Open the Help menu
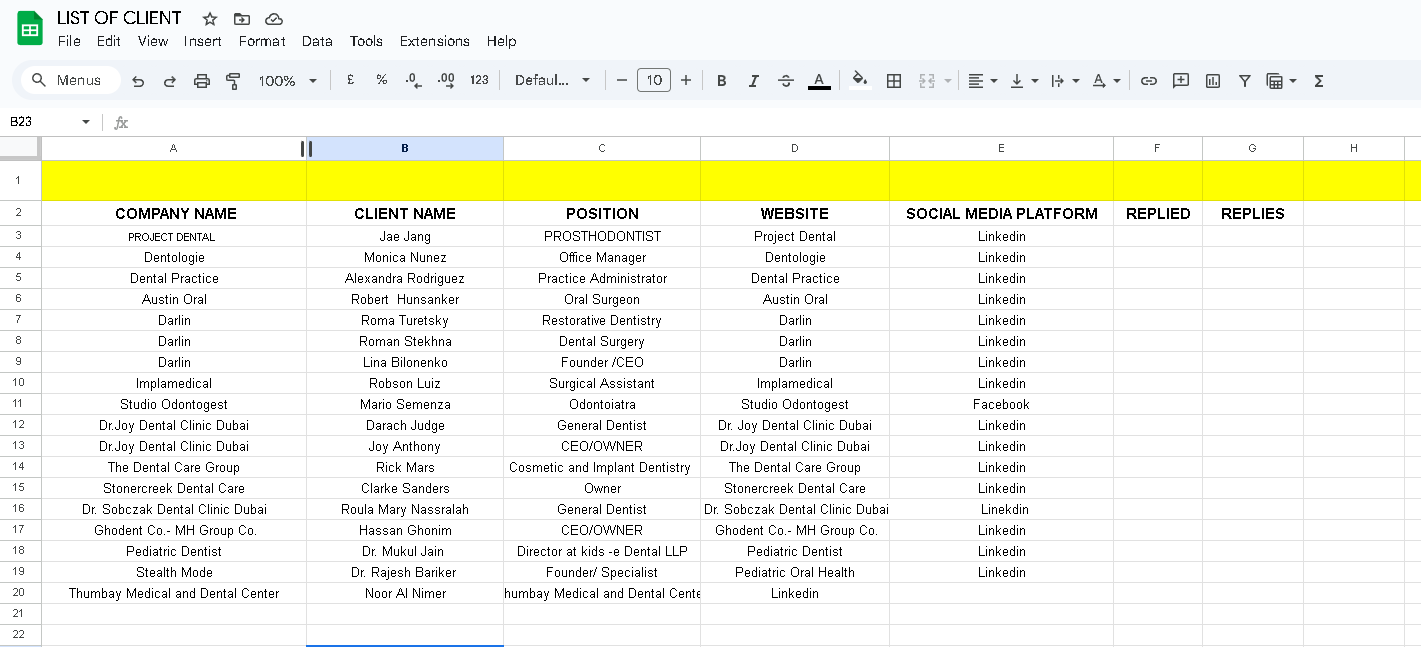This screenshot has height=647, width=1421. point(502,41)
